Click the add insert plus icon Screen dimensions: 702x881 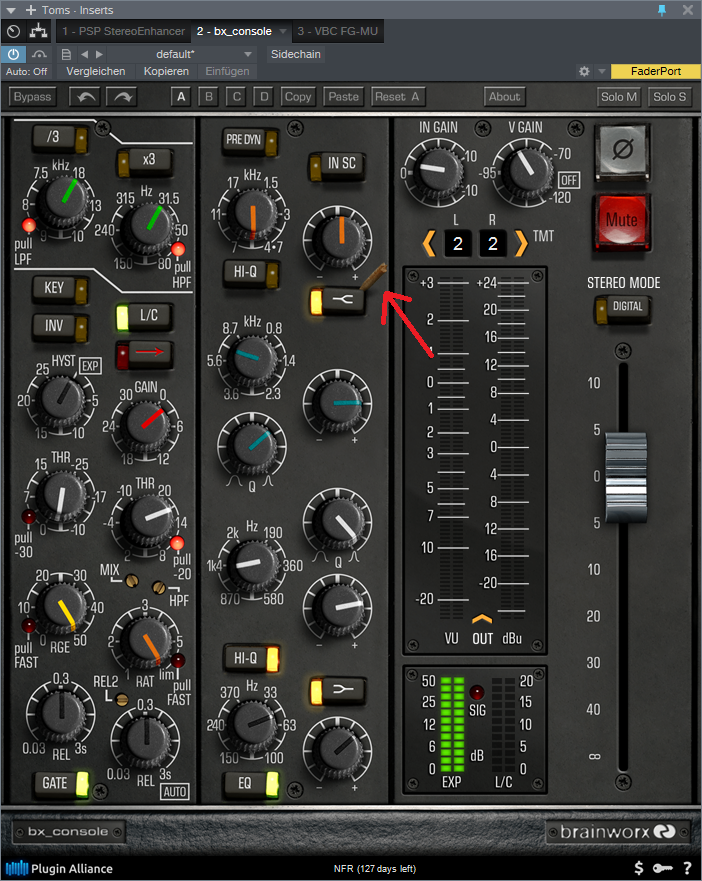coord(31,10)
